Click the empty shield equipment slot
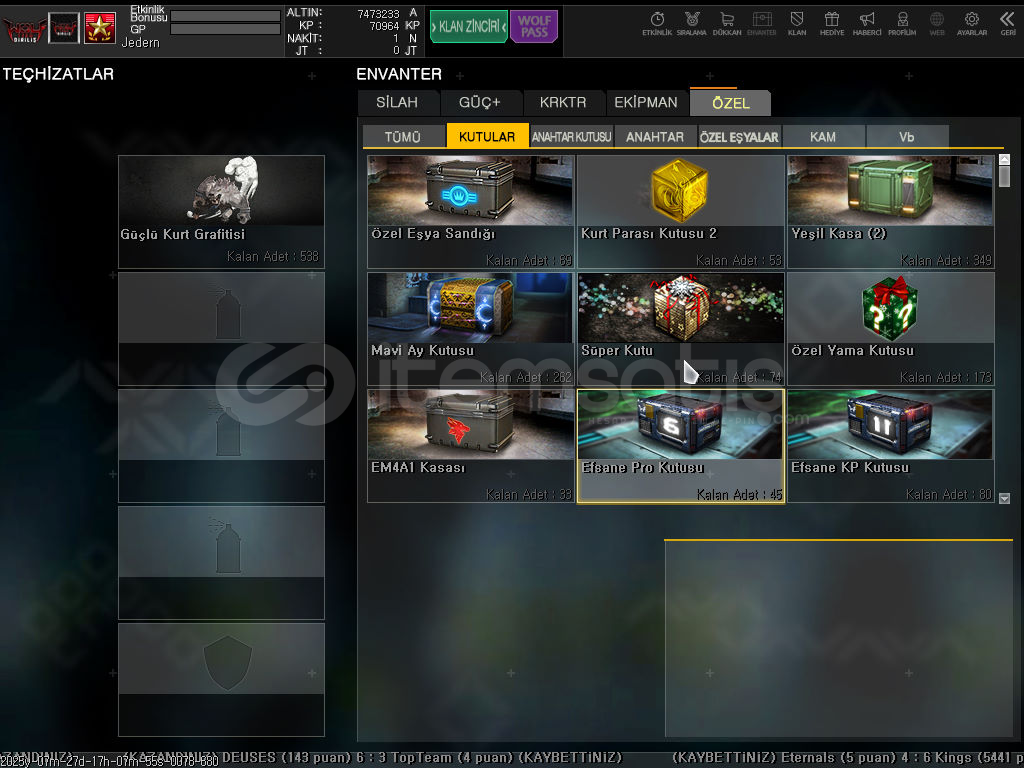Image resolution: width=1024 pixels, height=768 pixels. pyautogui.click(x=221, y=679)
